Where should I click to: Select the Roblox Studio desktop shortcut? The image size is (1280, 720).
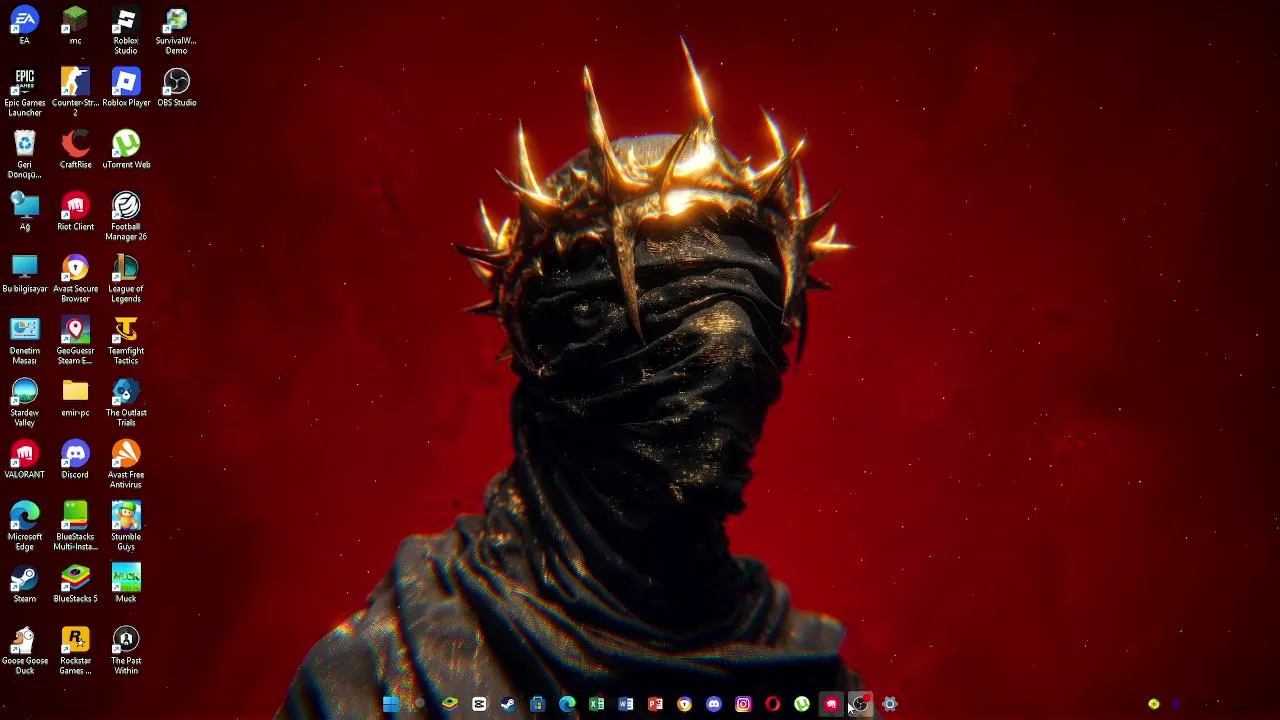[126, 32]
